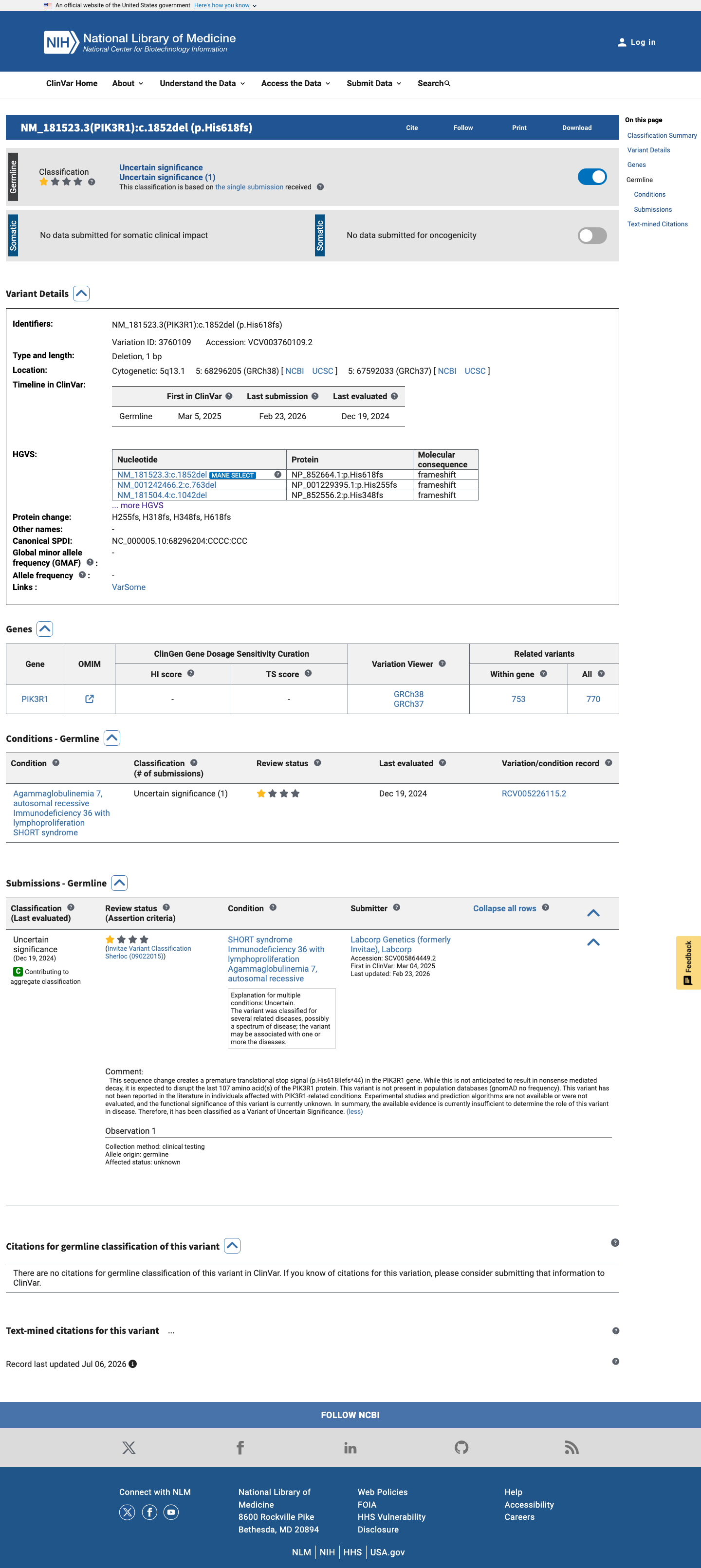Click help icon beside TS score
Screen dimensions: 701x1568
[x=308, y=673]
